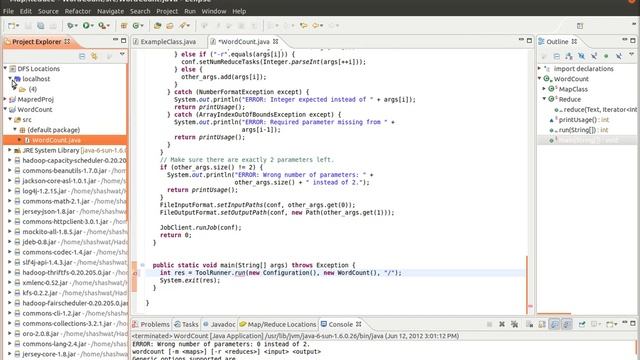Click Collapse All in Project Explorer

click(82, 56)
